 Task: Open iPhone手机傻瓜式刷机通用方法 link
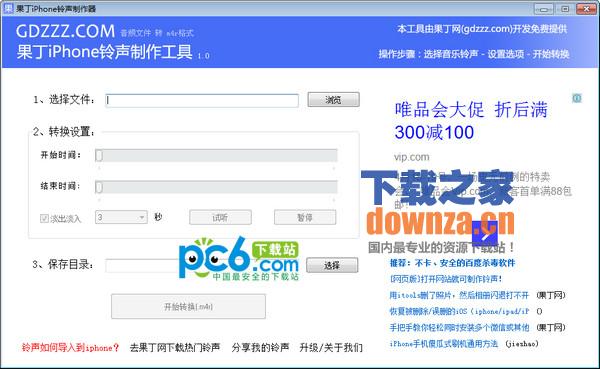(444, 344)
